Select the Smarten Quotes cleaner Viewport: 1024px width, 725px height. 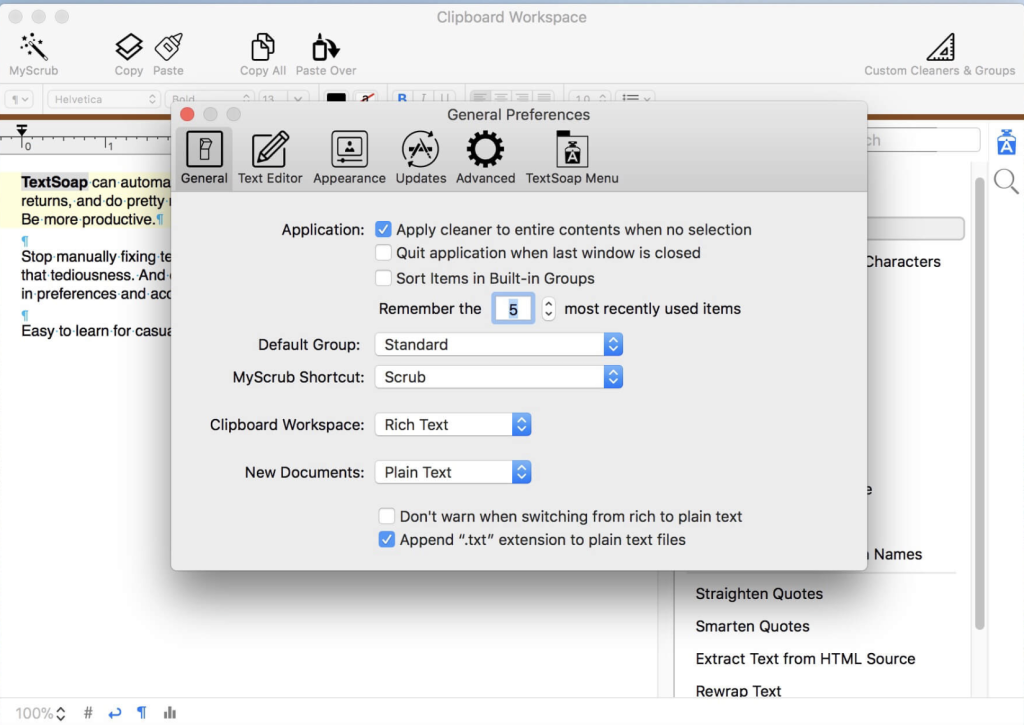tap(752, 626)
